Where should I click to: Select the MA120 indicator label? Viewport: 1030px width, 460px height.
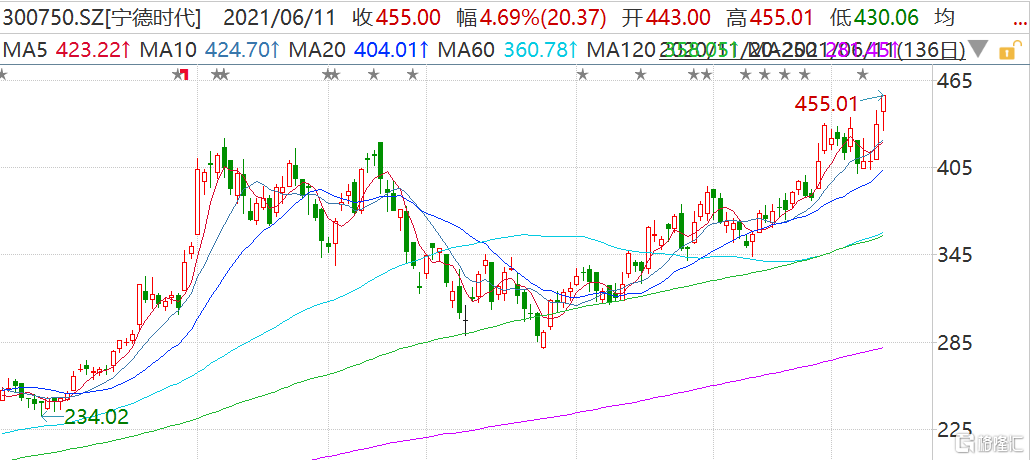click(623, 49)
